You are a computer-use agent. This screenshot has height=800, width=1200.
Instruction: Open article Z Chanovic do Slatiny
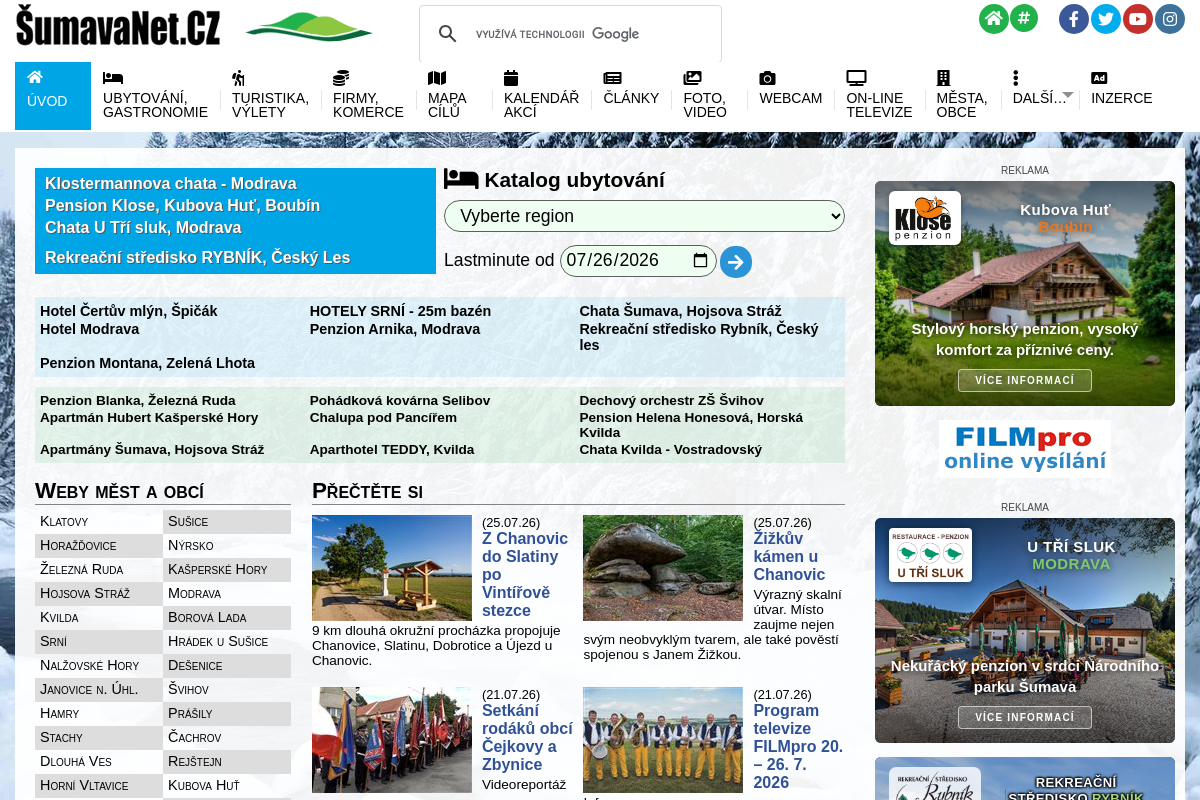pos(525,574)
